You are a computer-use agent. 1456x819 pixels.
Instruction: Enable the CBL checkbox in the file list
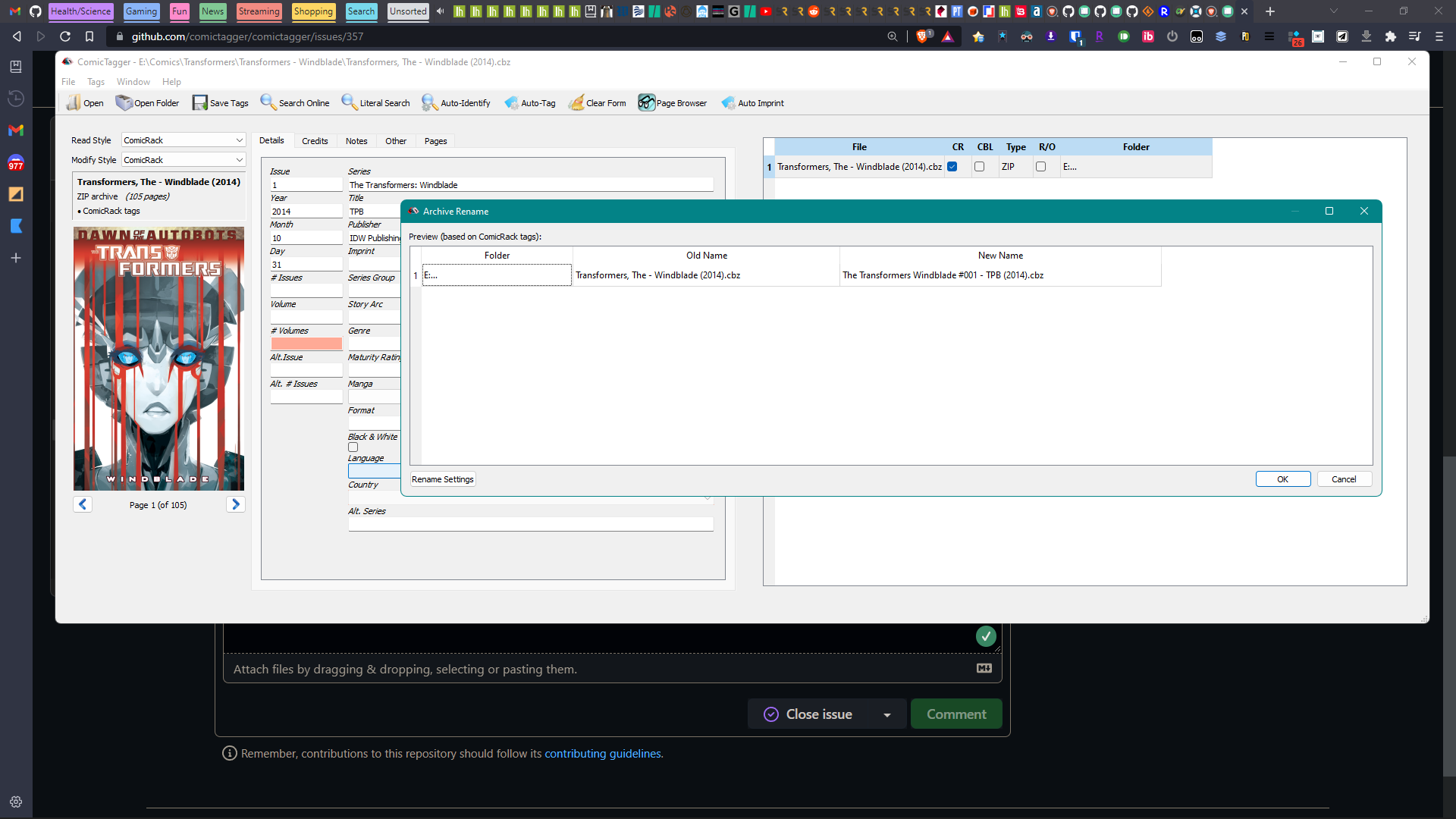pyautogui.click(x=980, y=166)
